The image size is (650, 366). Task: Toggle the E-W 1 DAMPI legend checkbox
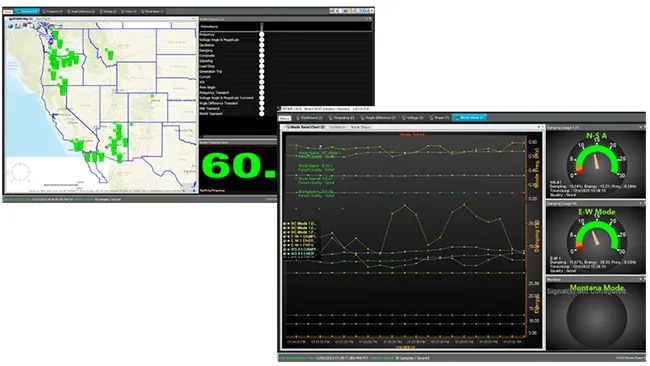pyautogui.click(x=285, y=236)
